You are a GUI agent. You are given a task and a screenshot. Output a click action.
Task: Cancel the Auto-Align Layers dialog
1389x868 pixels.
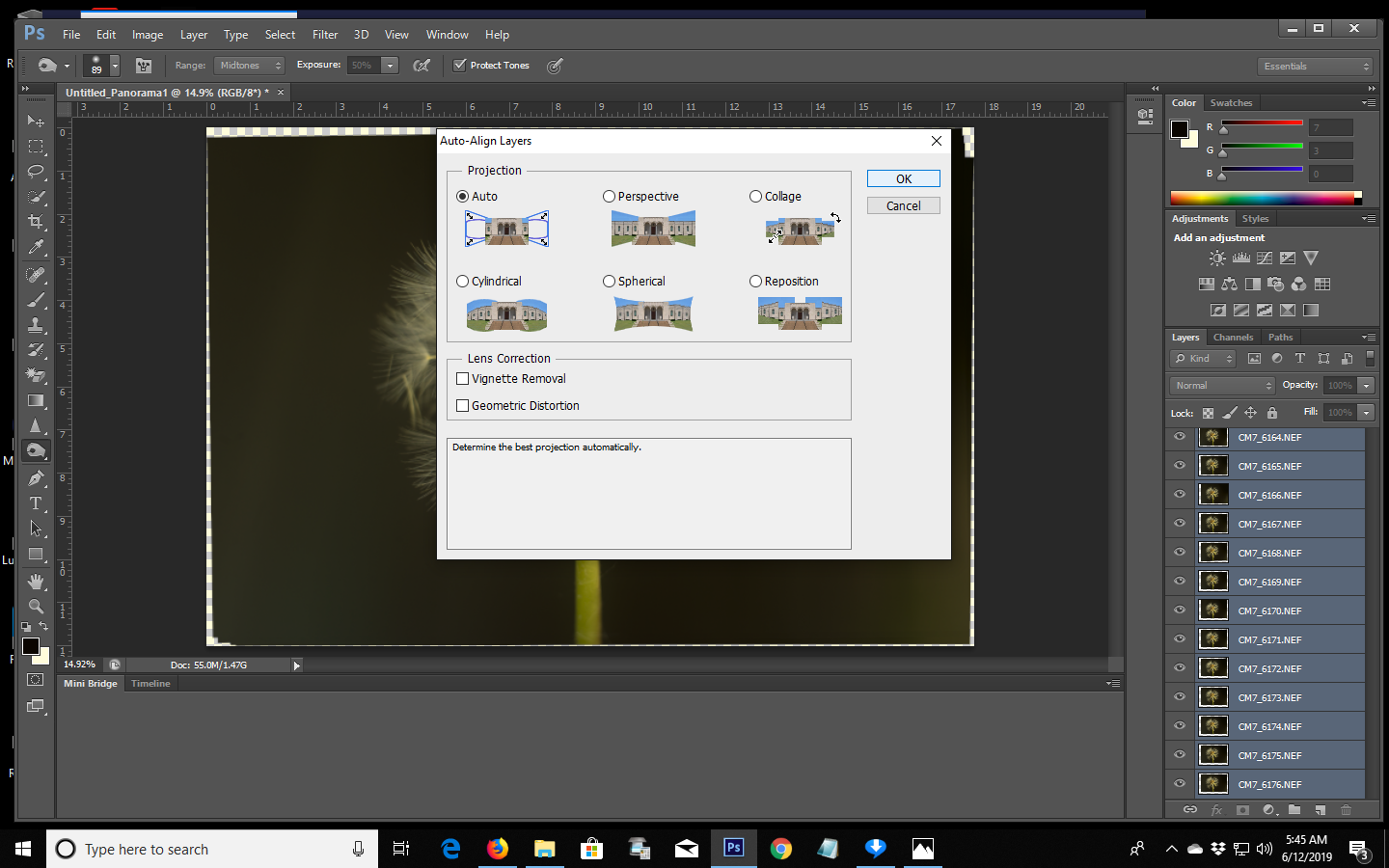tap(903, 204)
